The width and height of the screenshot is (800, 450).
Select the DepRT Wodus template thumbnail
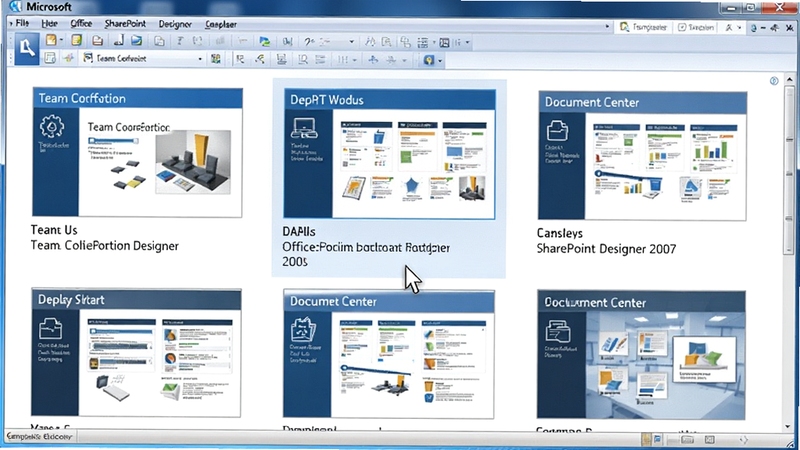389,154
